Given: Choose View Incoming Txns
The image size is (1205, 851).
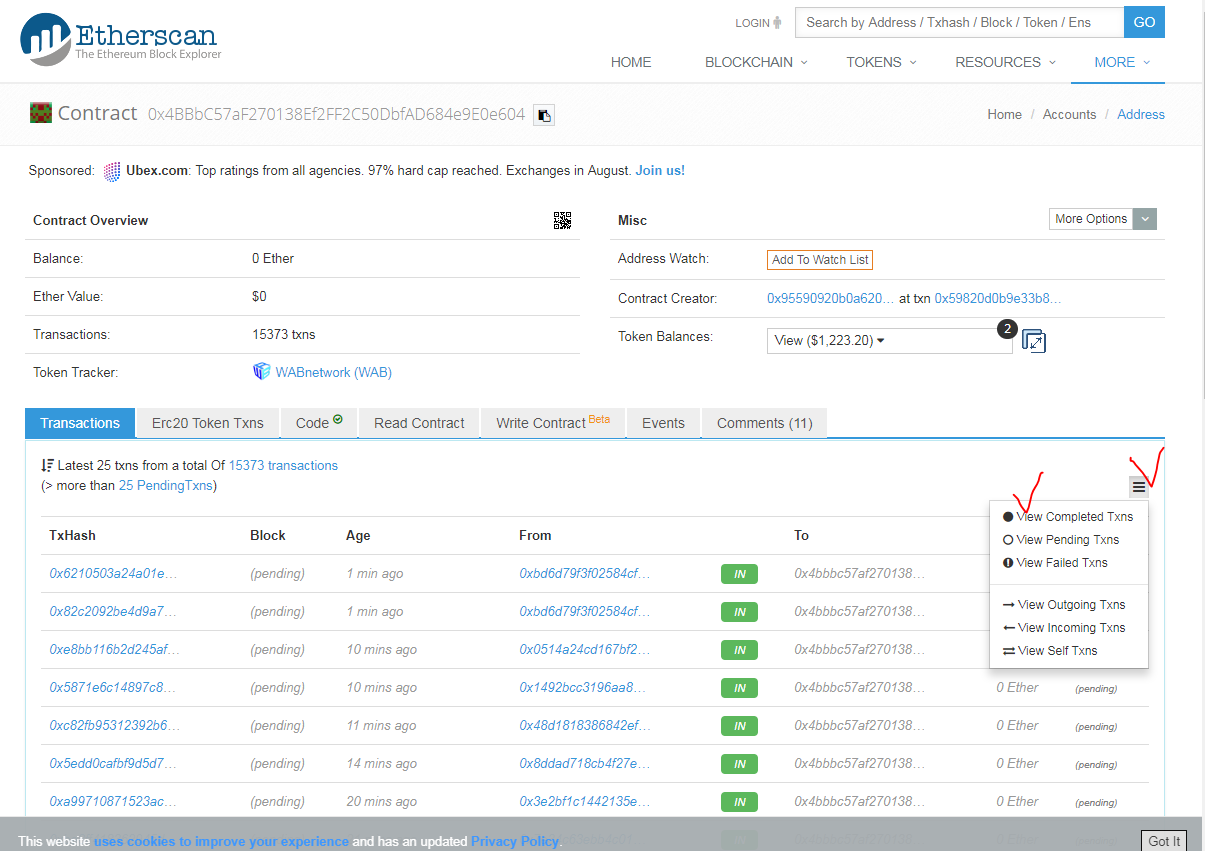Looking at the screenshot, I should click(1063, 628).
